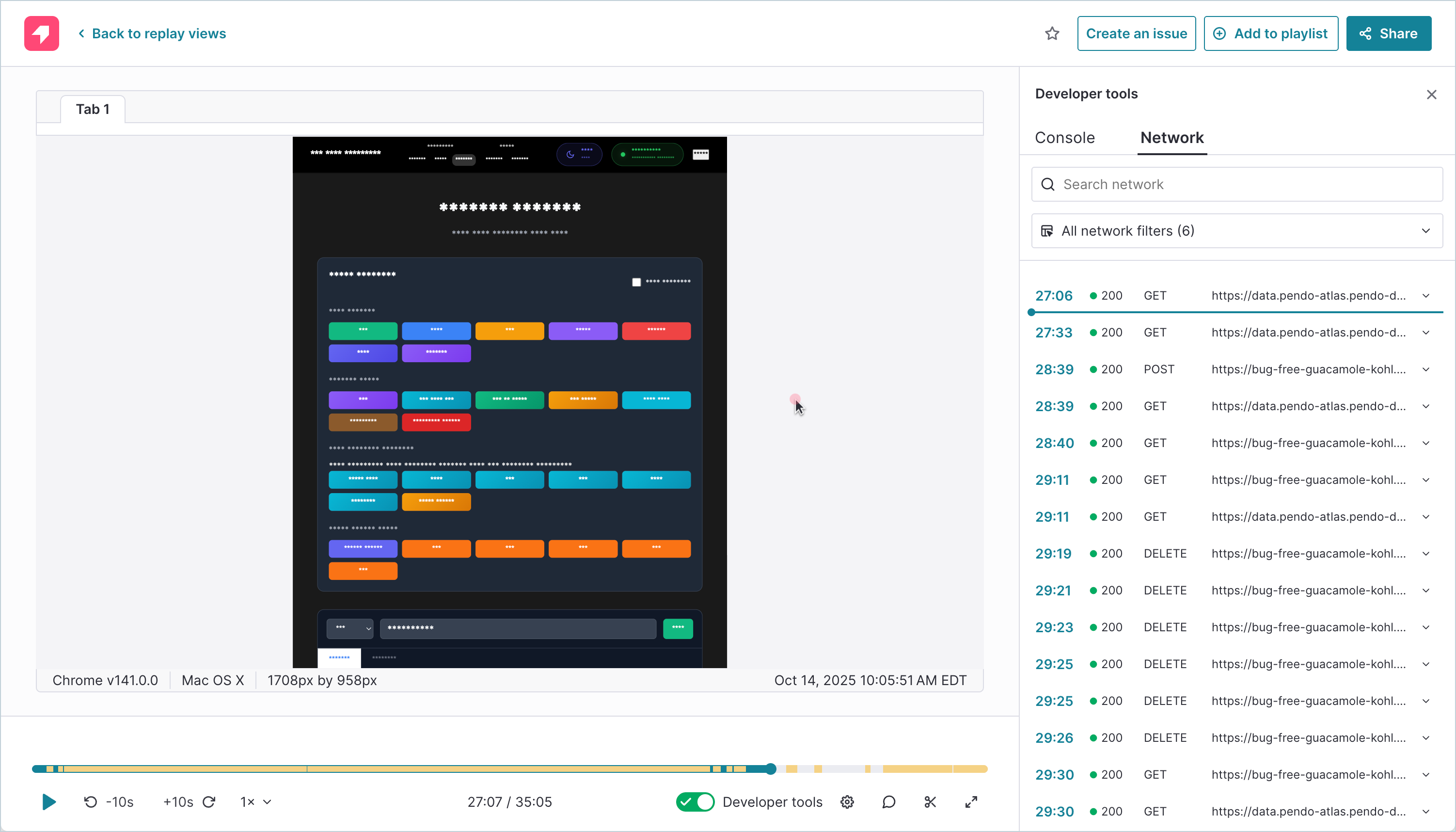The height and width of the screenshot is (832, 1456).
Task: Jump to the 28:40 timestamp
Action: [x=1054, y=443]
